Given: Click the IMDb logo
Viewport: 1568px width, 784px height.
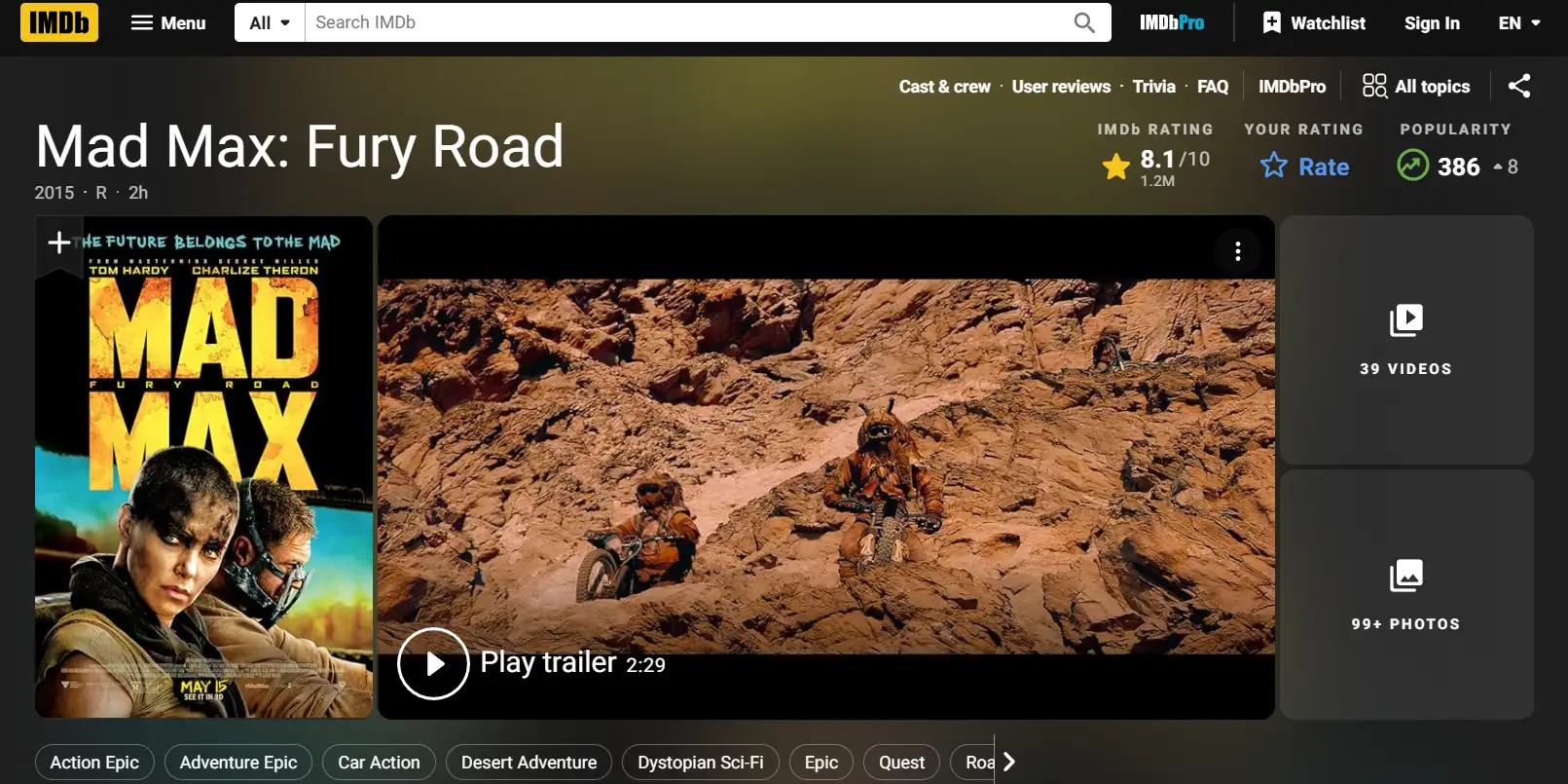Looking at the screenshot, I should (59, 21).
